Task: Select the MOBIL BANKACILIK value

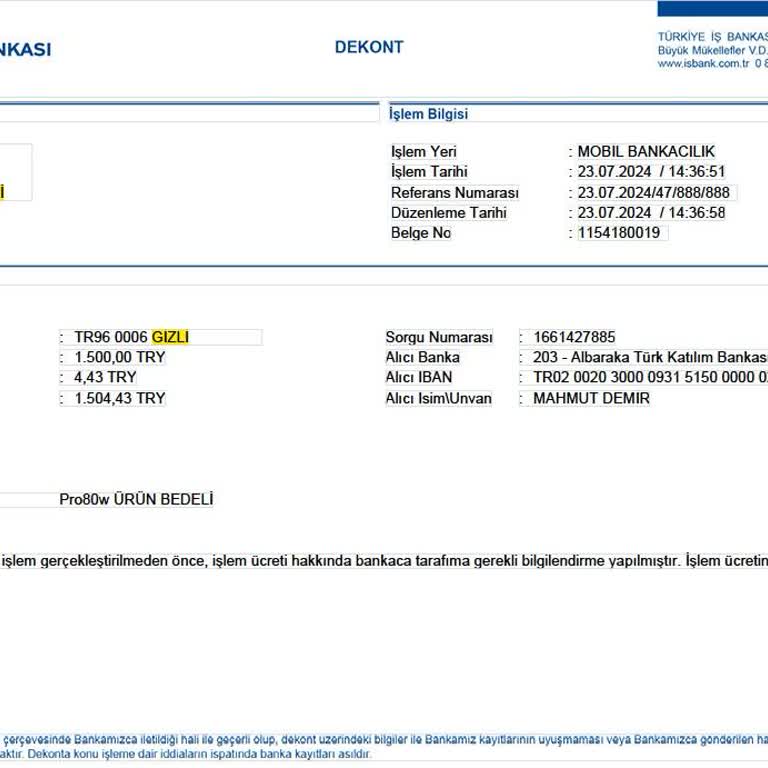Action: coord(646,151)
